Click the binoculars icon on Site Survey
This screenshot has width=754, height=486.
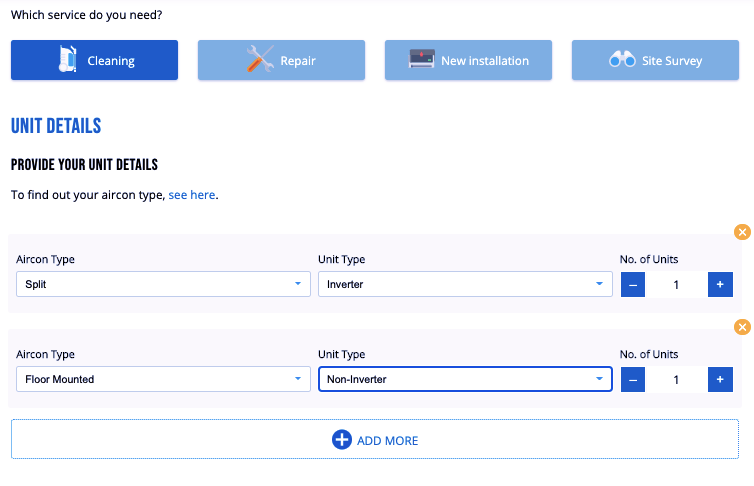pyautogui.click(x=622, y=60)
